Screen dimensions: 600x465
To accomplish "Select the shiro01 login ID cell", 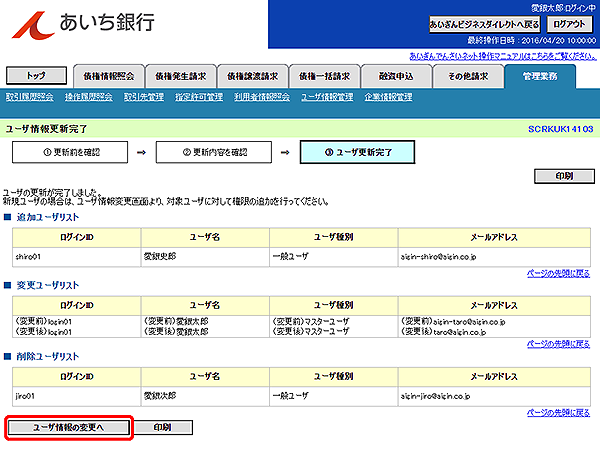I will pyautogui.click(x=77, y=257).
